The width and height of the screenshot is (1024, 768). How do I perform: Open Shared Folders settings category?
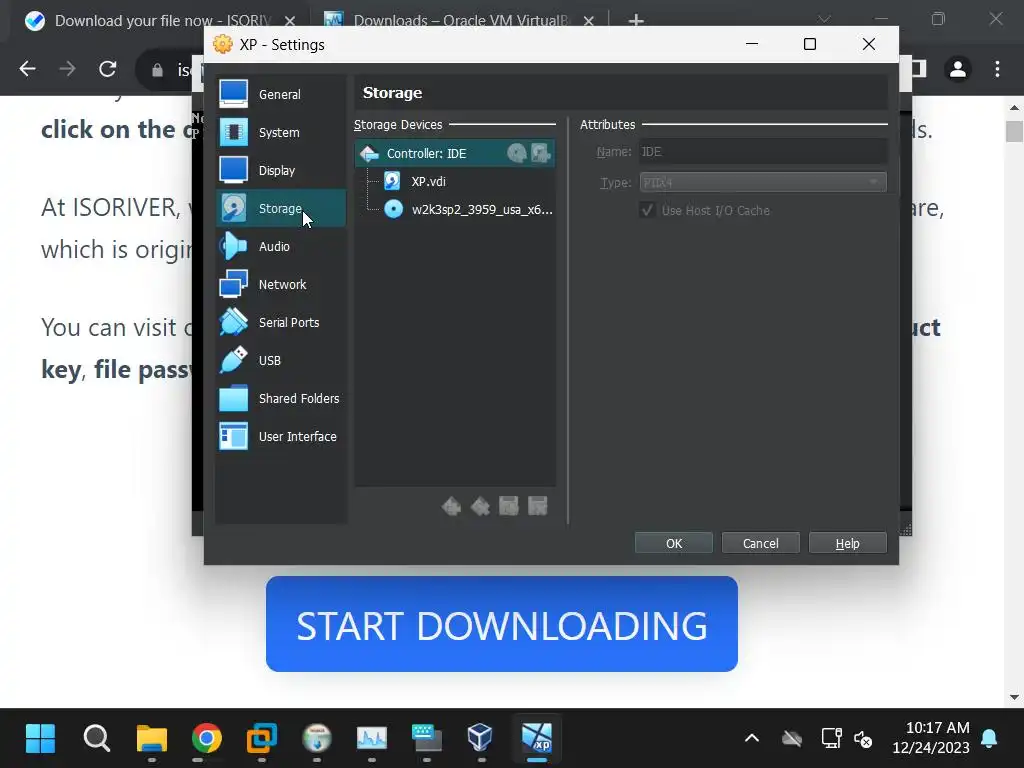(281, 398)
